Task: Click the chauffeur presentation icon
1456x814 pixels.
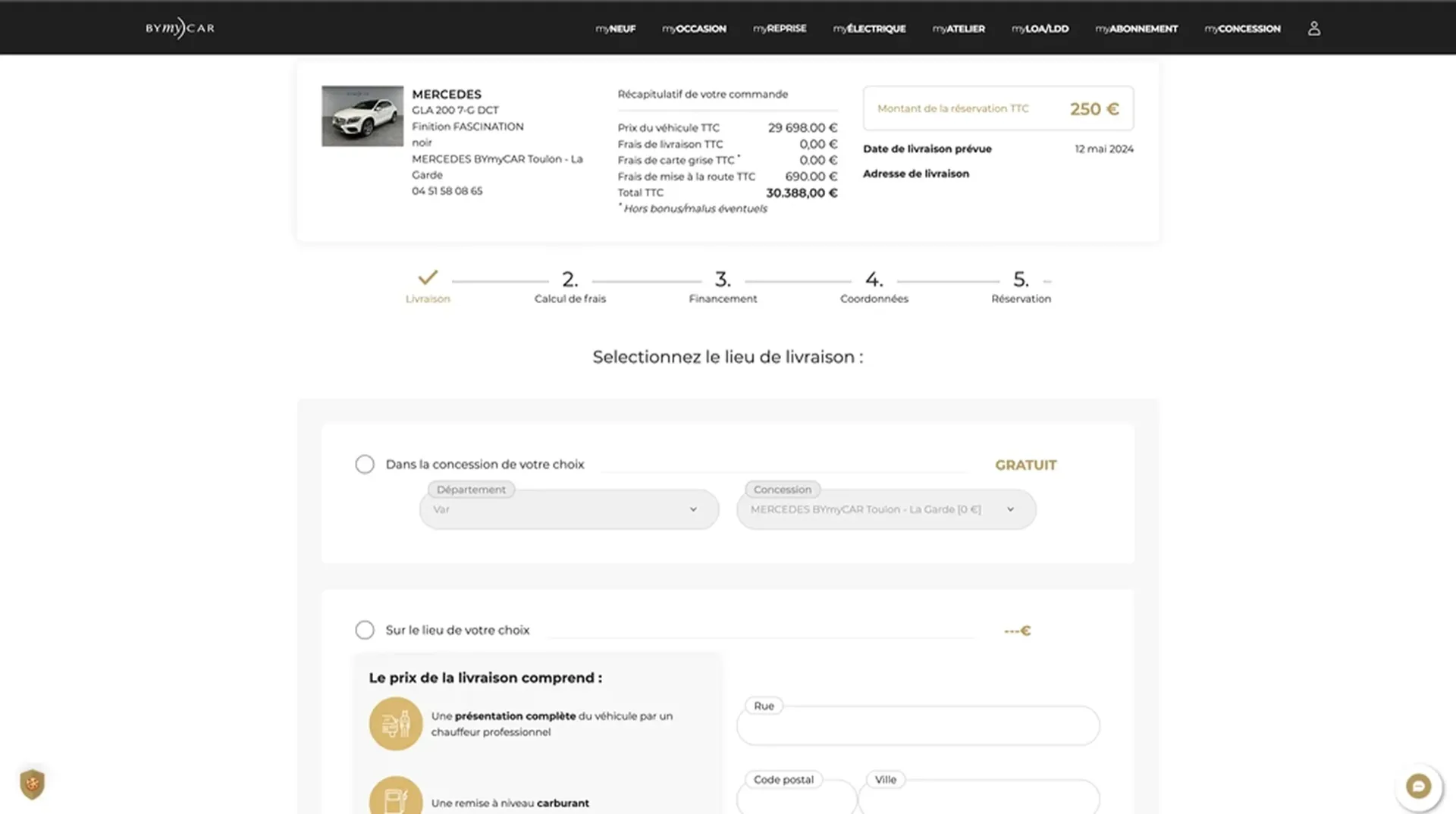Action: point(396,724)
